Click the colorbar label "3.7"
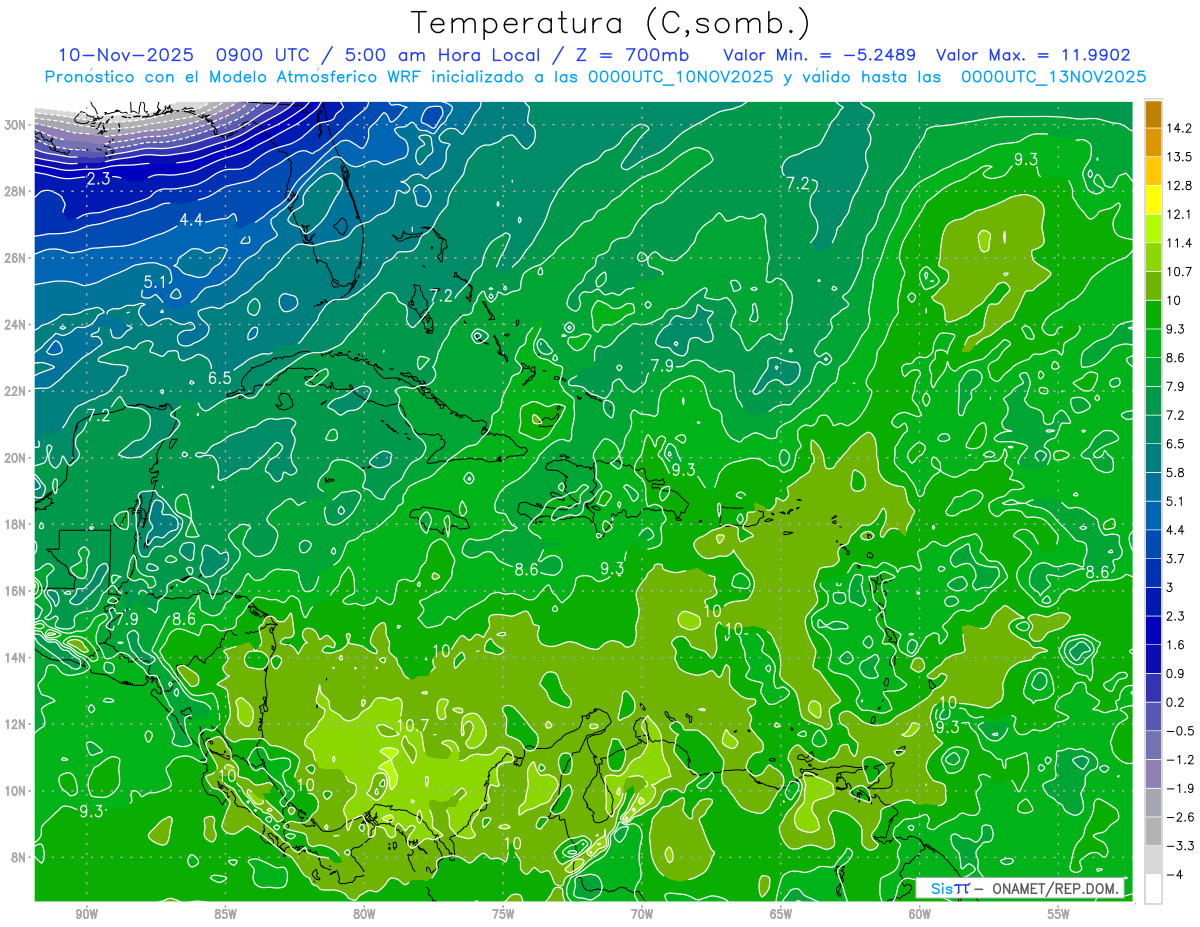 coord(1176,559)
